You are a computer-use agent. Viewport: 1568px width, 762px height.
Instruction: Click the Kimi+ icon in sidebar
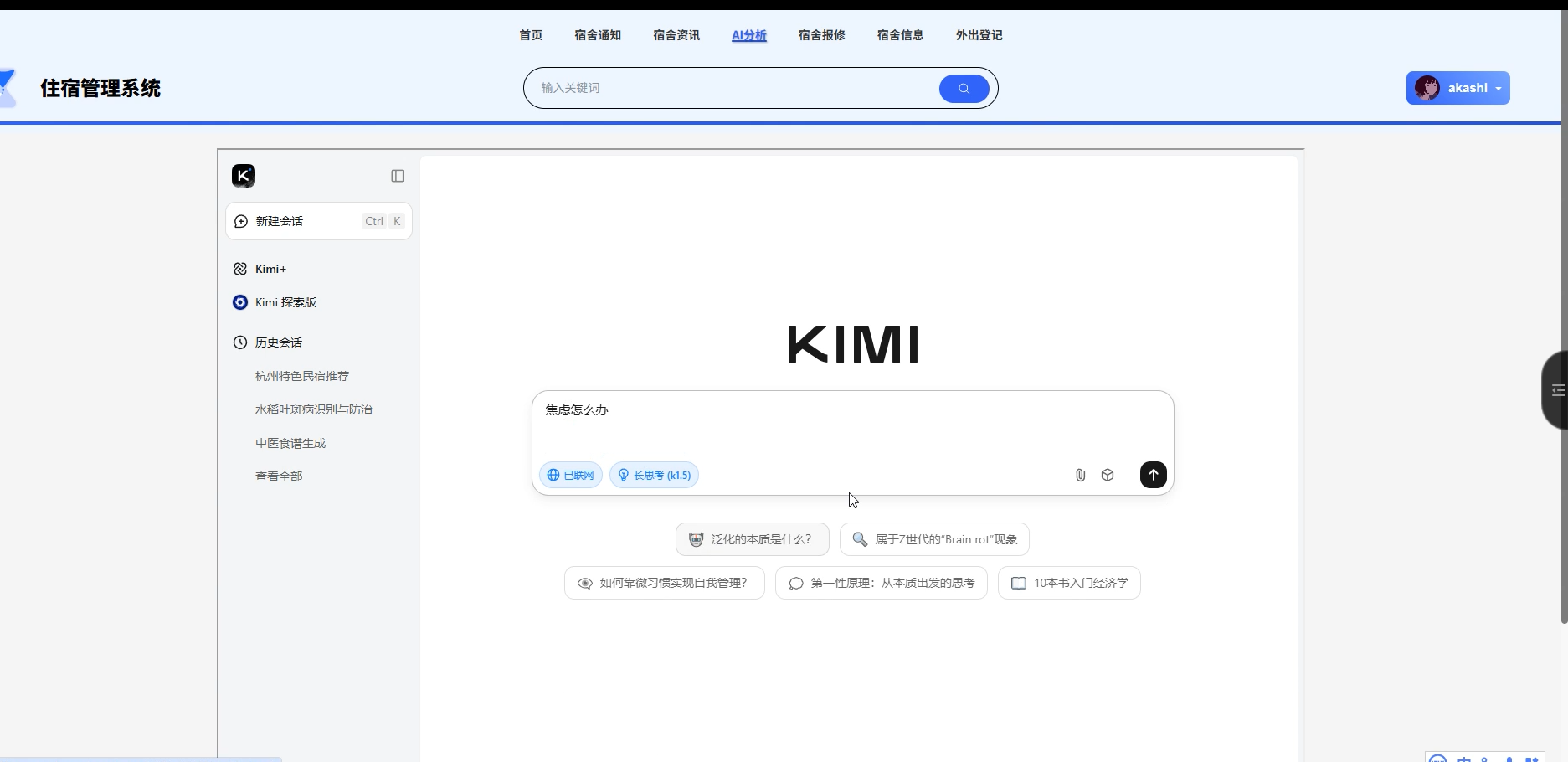point(240,269)
